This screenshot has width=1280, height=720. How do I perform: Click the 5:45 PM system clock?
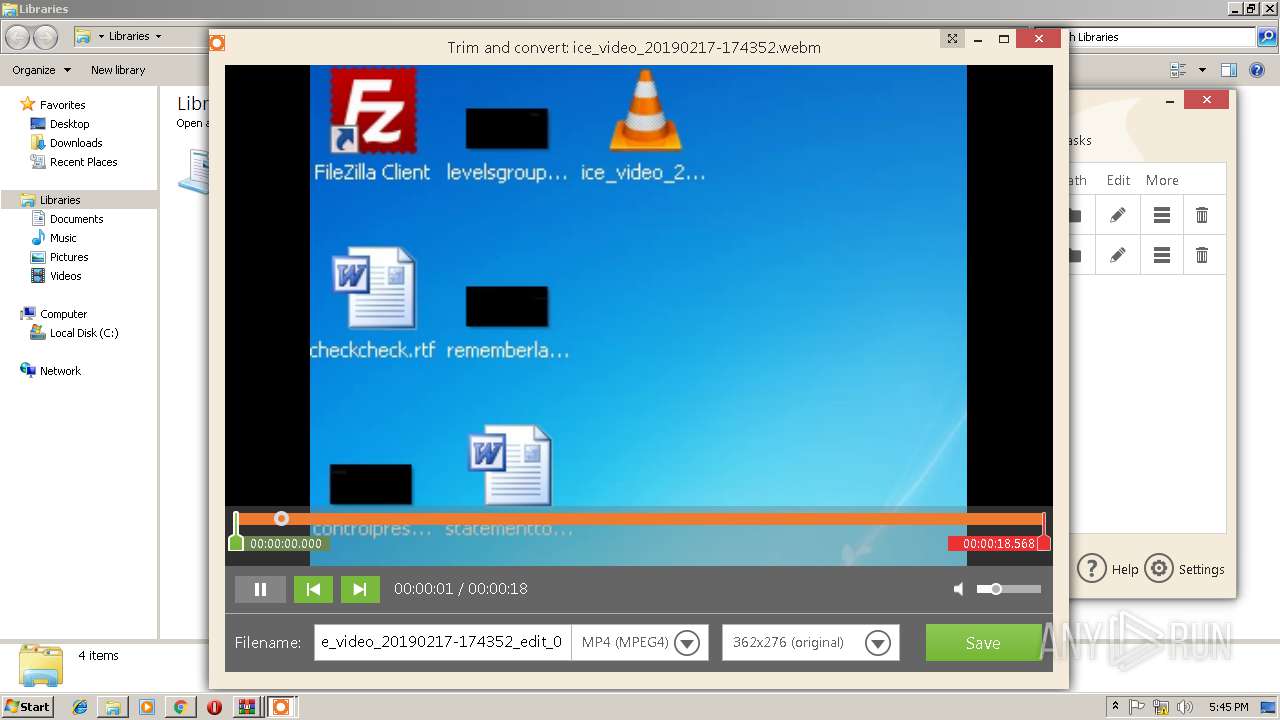pyautogui.click(x=1229, y=707)
